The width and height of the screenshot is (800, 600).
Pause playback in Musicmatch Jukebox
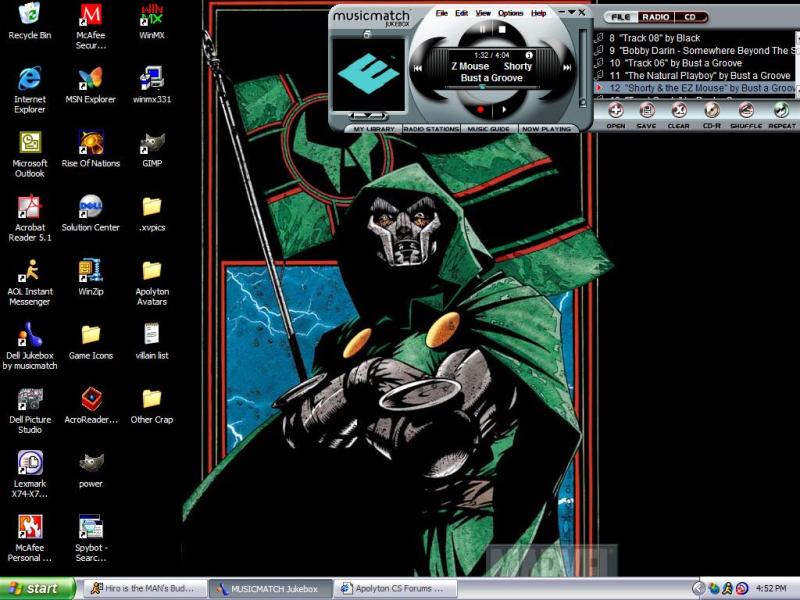(481, 30)
